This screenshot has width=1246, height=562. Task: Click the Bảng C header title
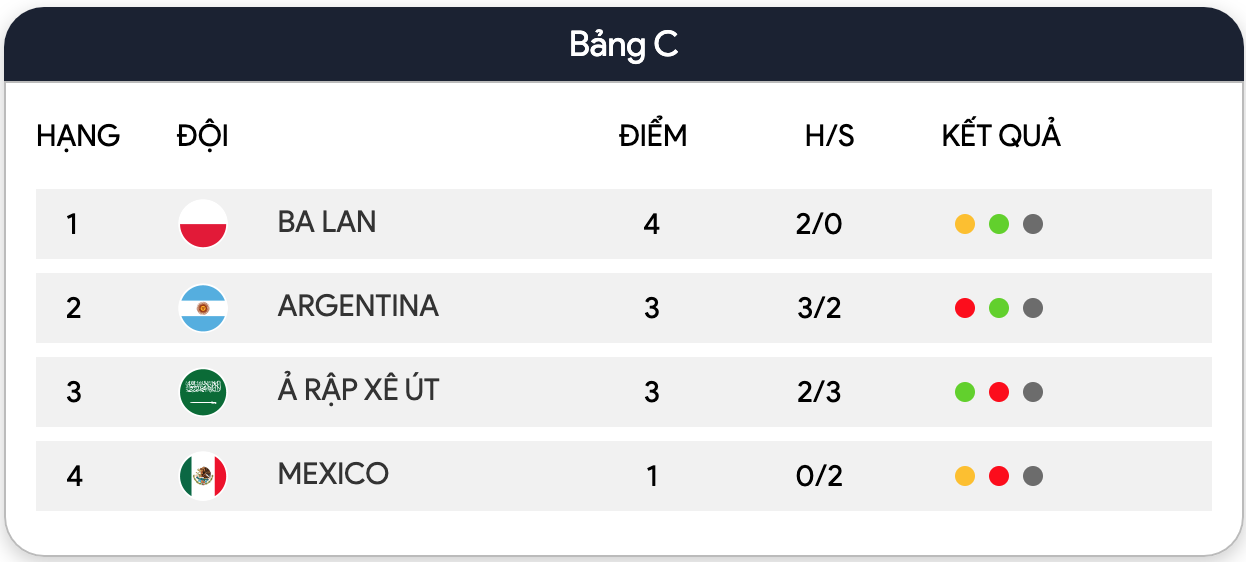(x=624, y=44)
